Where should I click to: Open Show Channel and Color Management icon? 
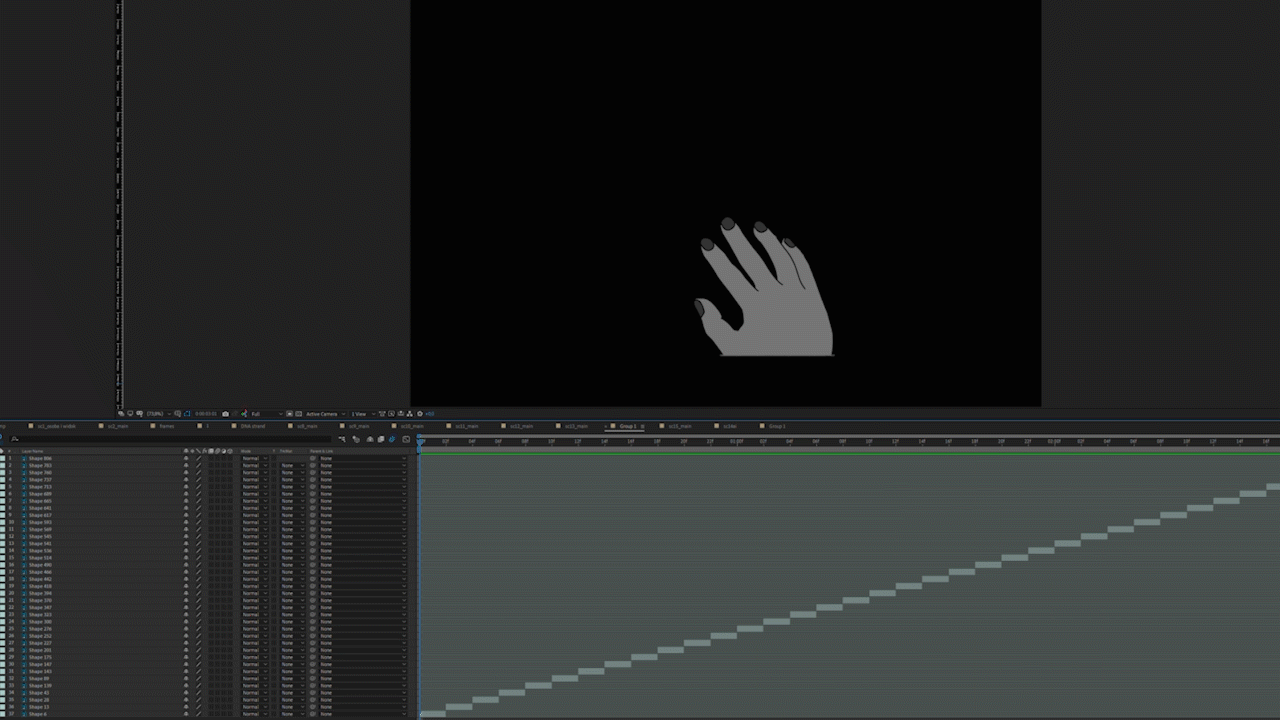[x=244, y=414]
